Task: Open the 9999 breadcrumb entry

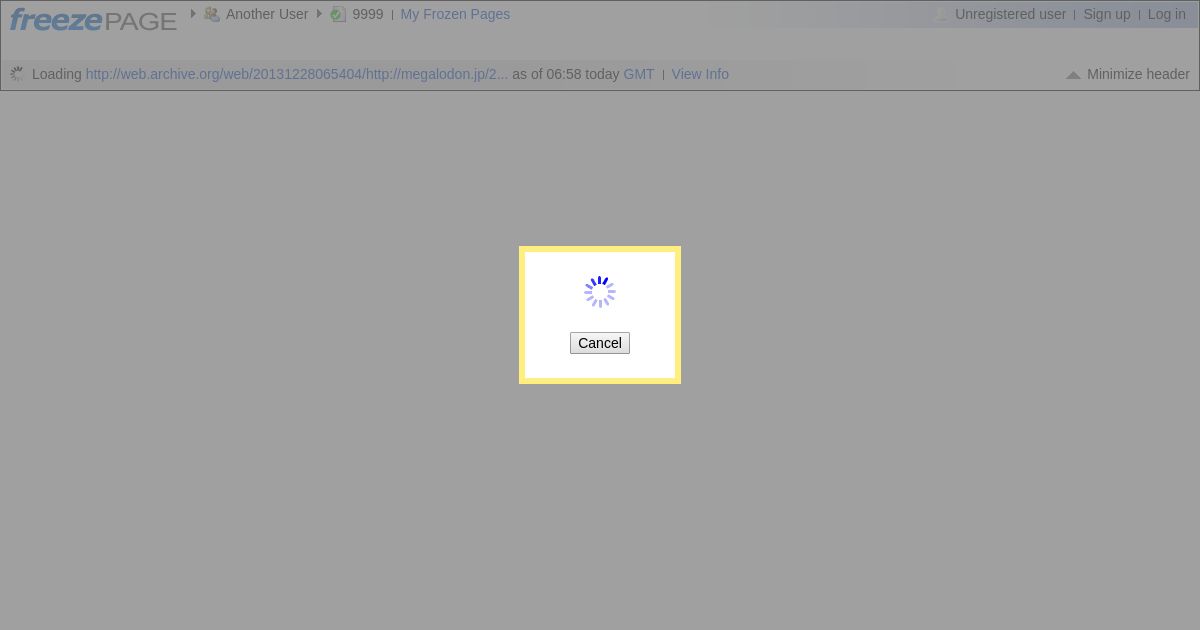Action: point(368,14)
